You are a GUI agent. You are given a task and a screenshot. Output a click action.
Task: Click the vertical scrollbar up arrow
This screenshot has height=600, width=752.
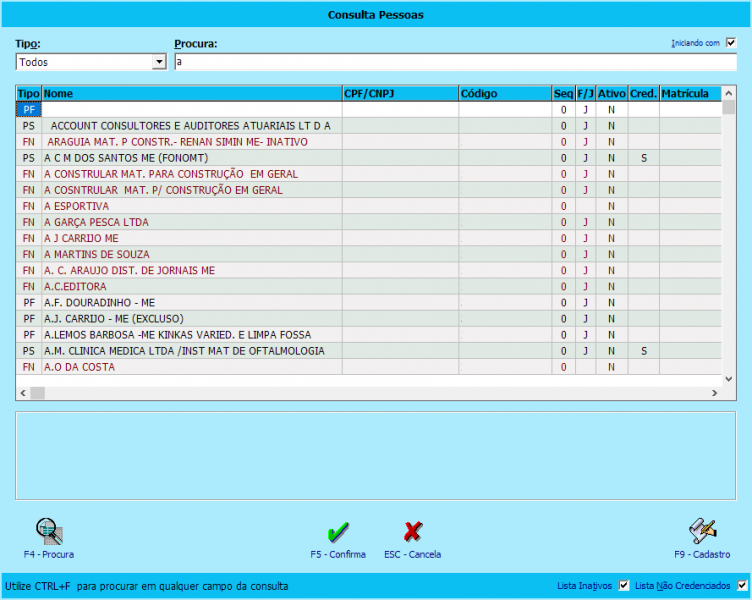click(x=728, y=93)
